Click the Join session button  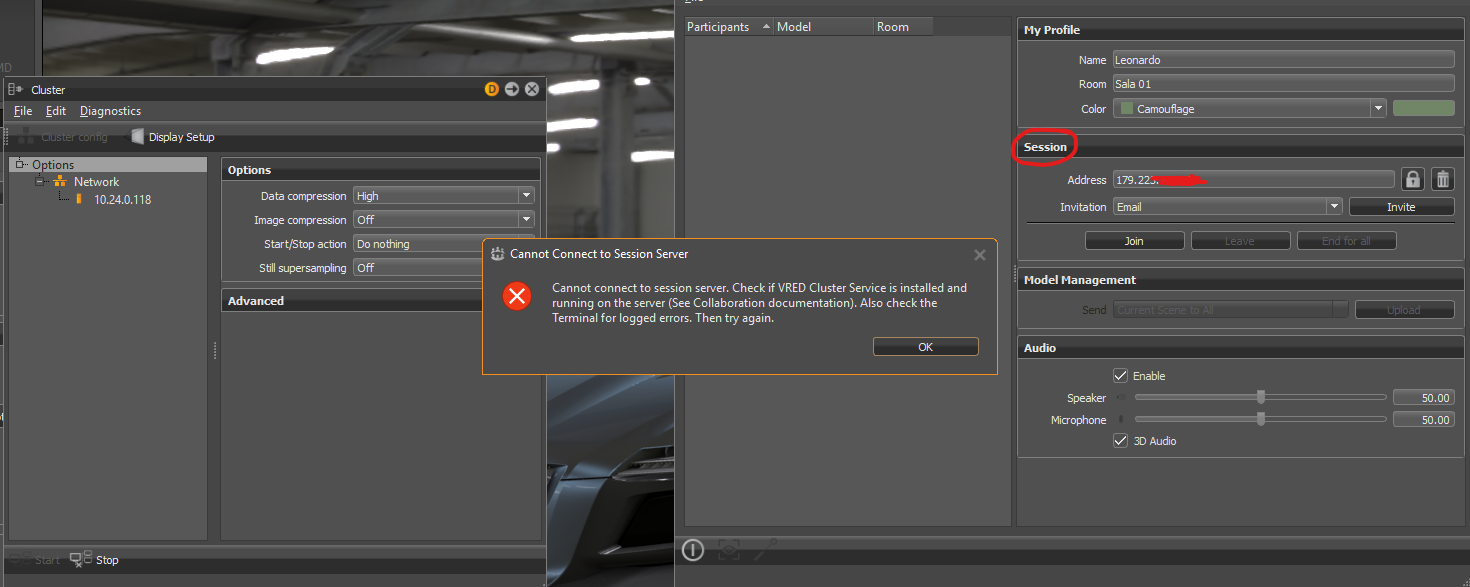[x=1134, y=241]
